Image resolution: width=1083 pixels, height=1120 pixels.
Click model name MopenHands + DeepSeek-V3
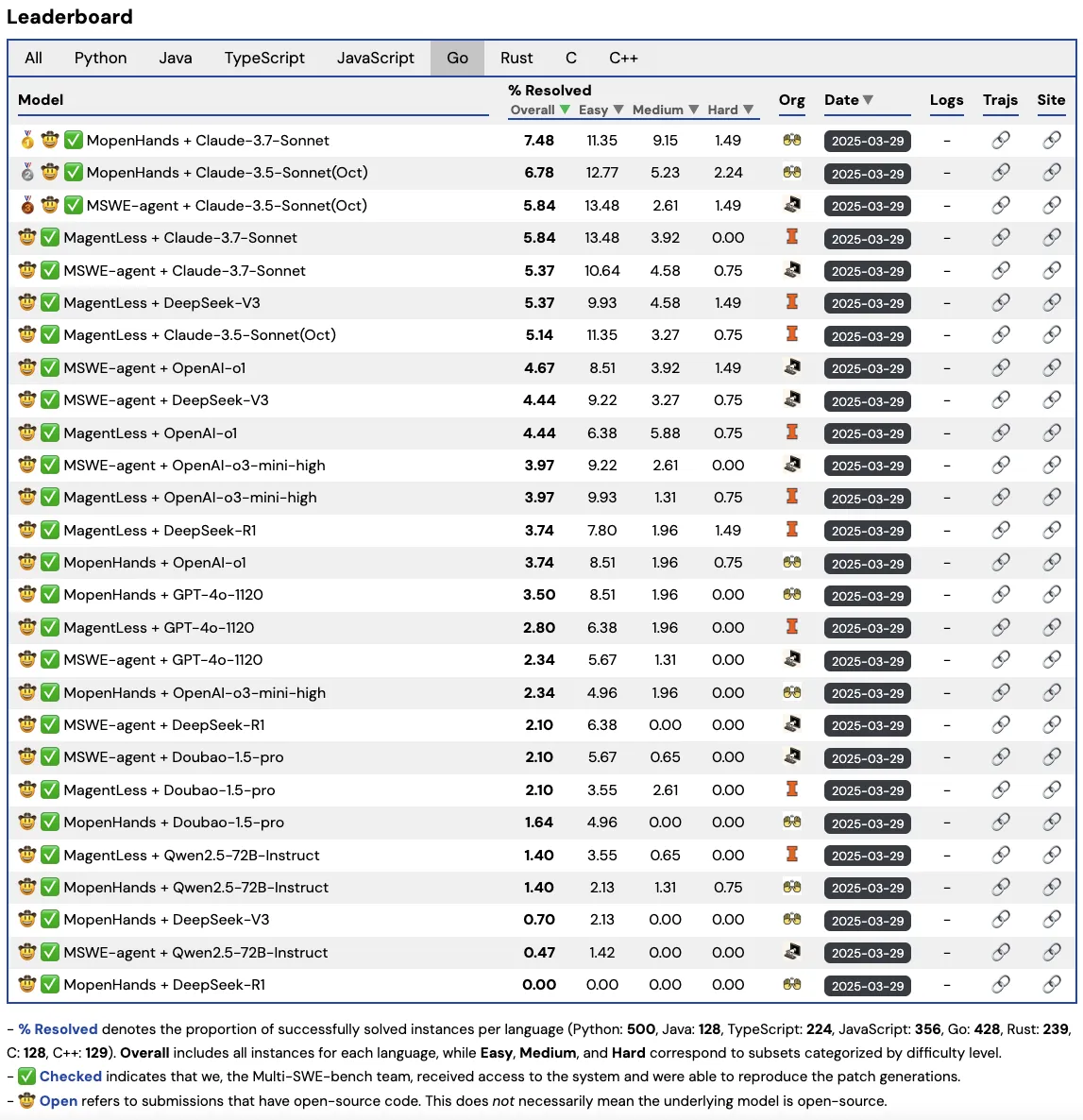coord(166,919)
